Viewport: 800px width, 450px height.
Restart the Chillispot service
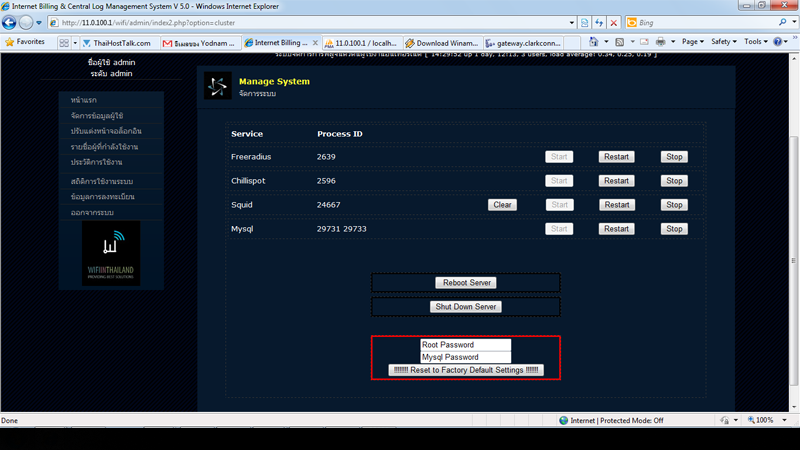(616, 181)
